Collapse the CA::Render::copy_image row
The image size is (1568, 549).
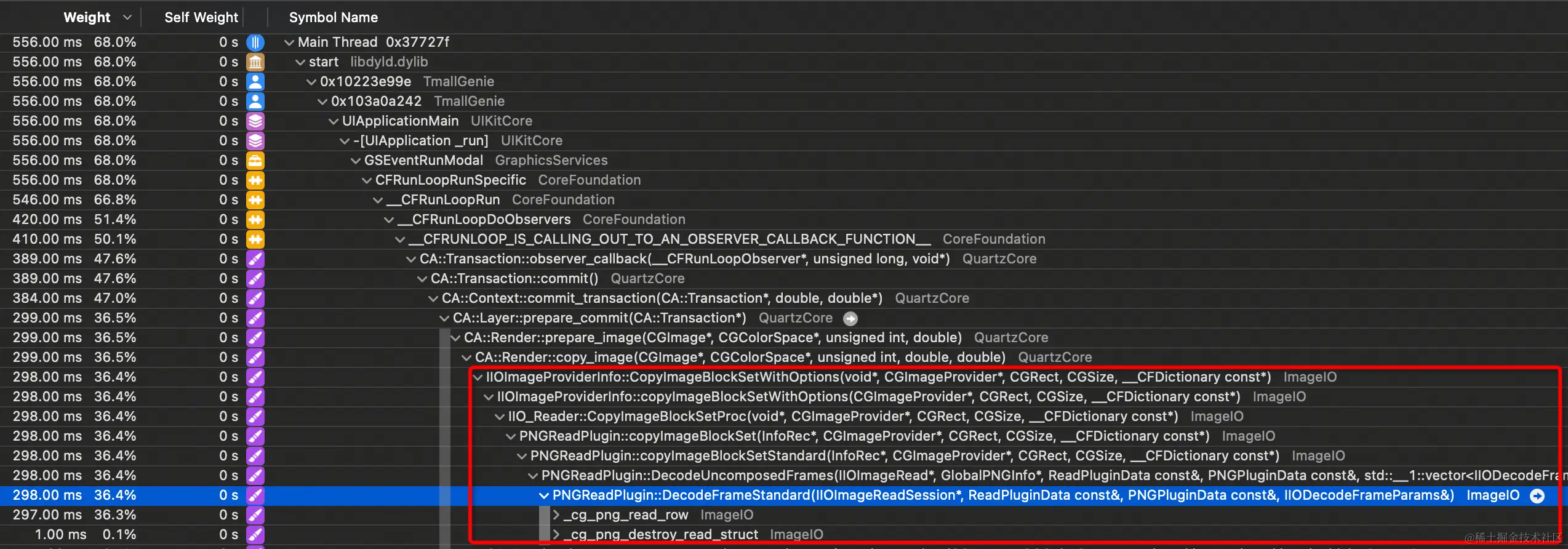pos(466,358)
